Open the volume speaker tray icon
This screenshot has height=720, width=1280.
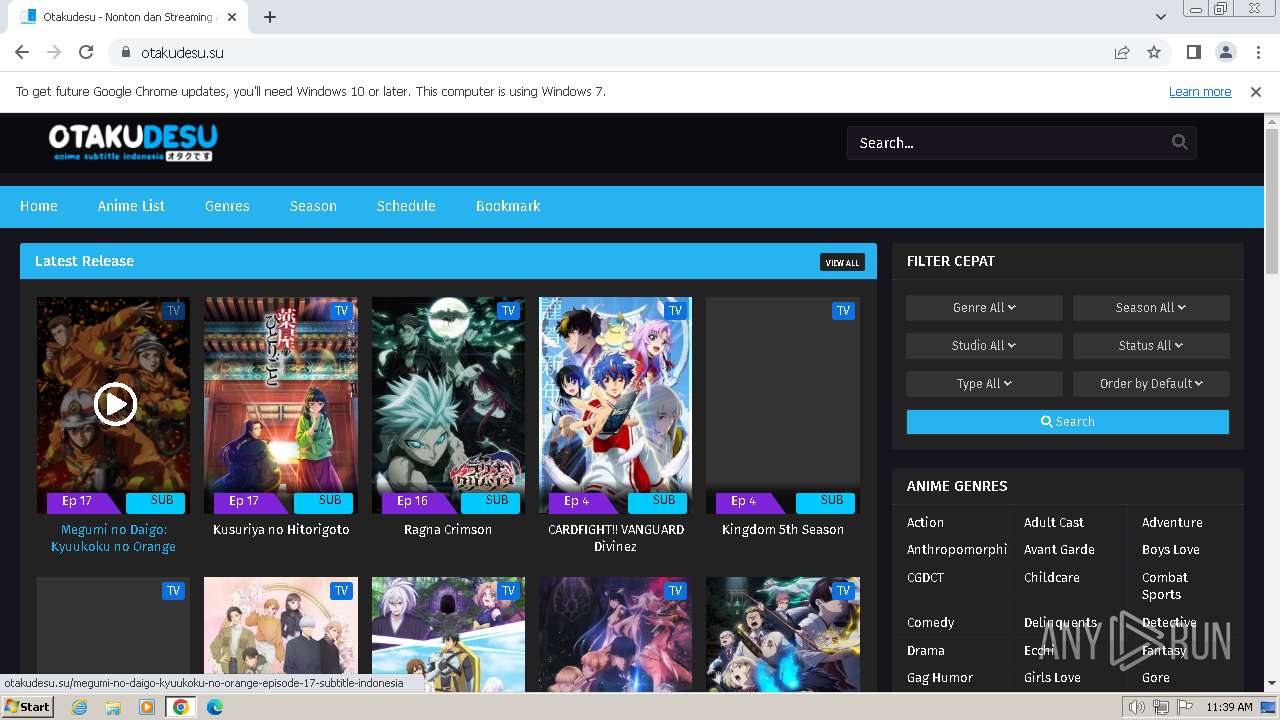click(x=1136, y=707)
